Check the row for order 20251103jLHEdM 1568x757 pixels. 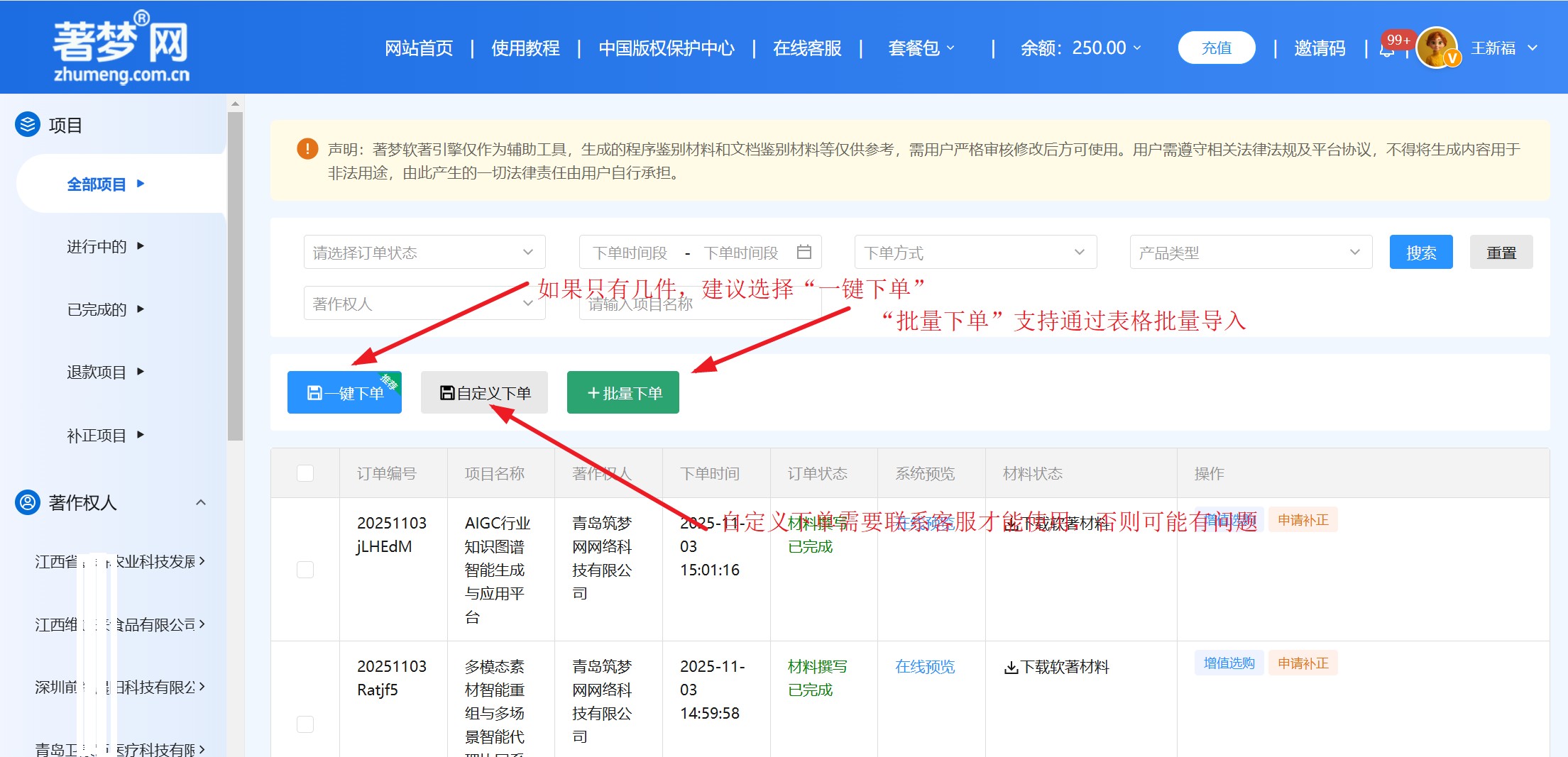(x=305, y=570)
